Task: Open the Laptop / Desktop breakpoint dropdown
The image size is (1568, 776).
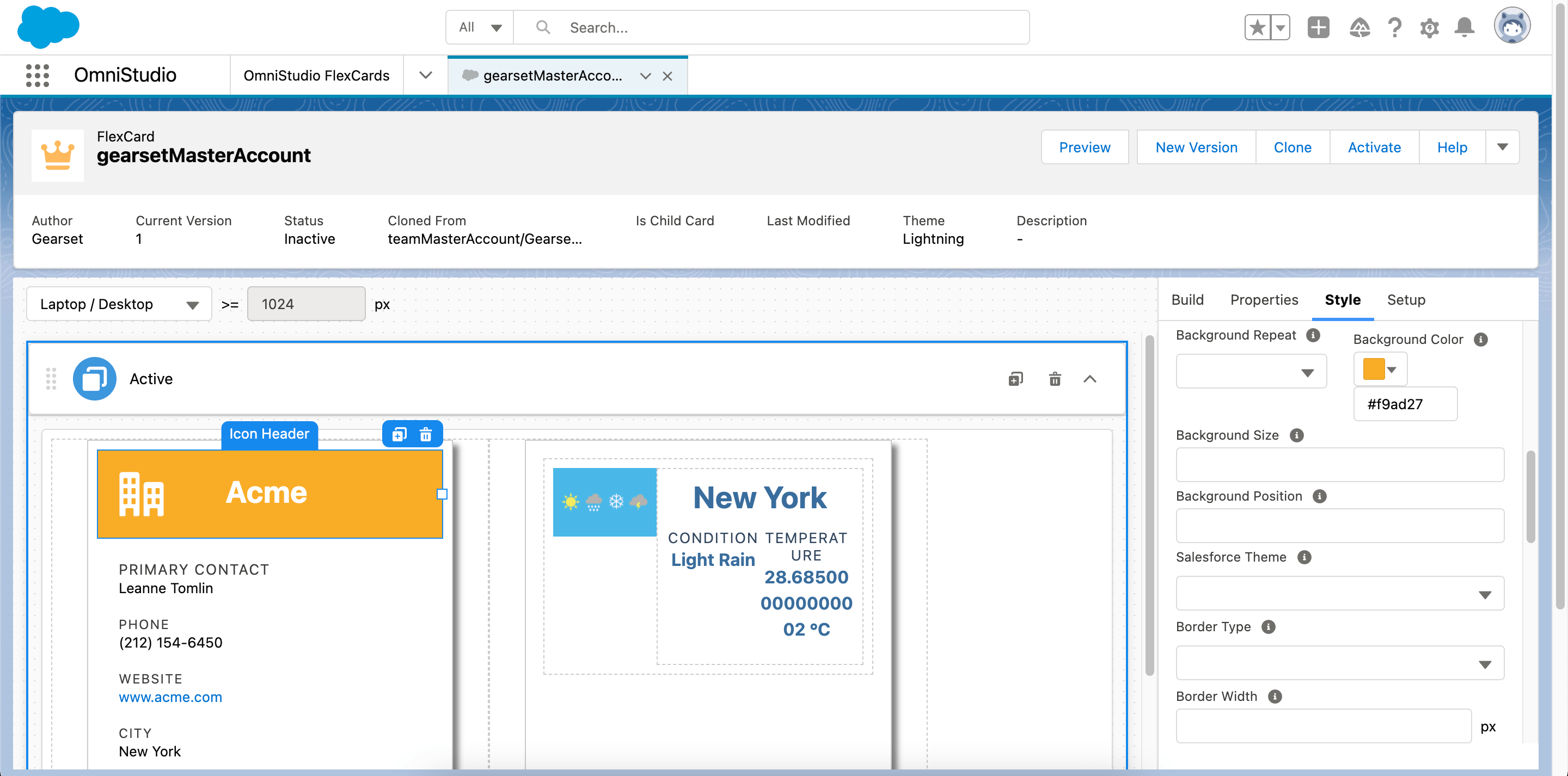Action: click(x=119, y=304)
